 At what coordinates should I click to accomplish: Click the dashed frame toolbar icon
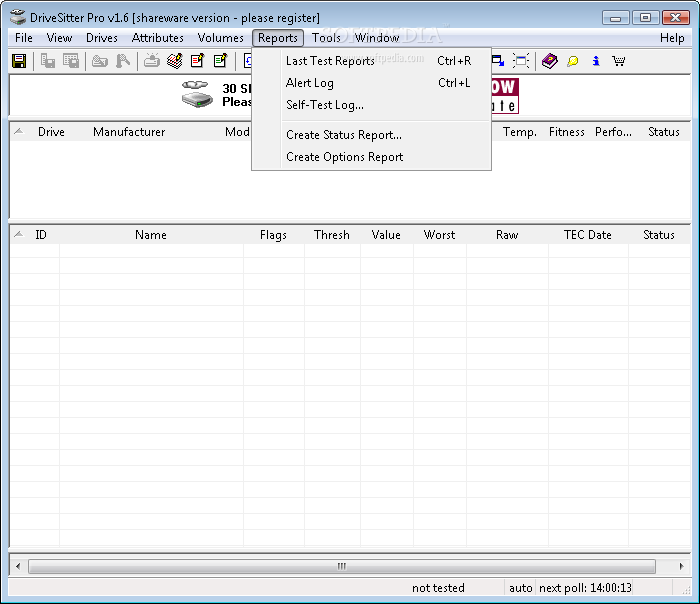[x=521, y=61]
